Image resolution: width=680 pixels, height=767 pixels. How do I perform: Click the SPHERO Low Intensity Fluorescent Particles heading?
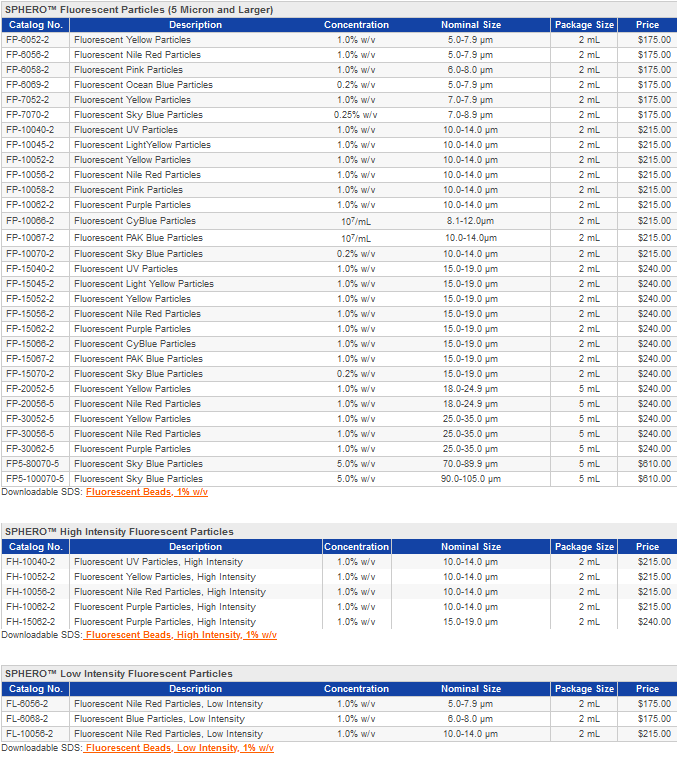[118, 674]
